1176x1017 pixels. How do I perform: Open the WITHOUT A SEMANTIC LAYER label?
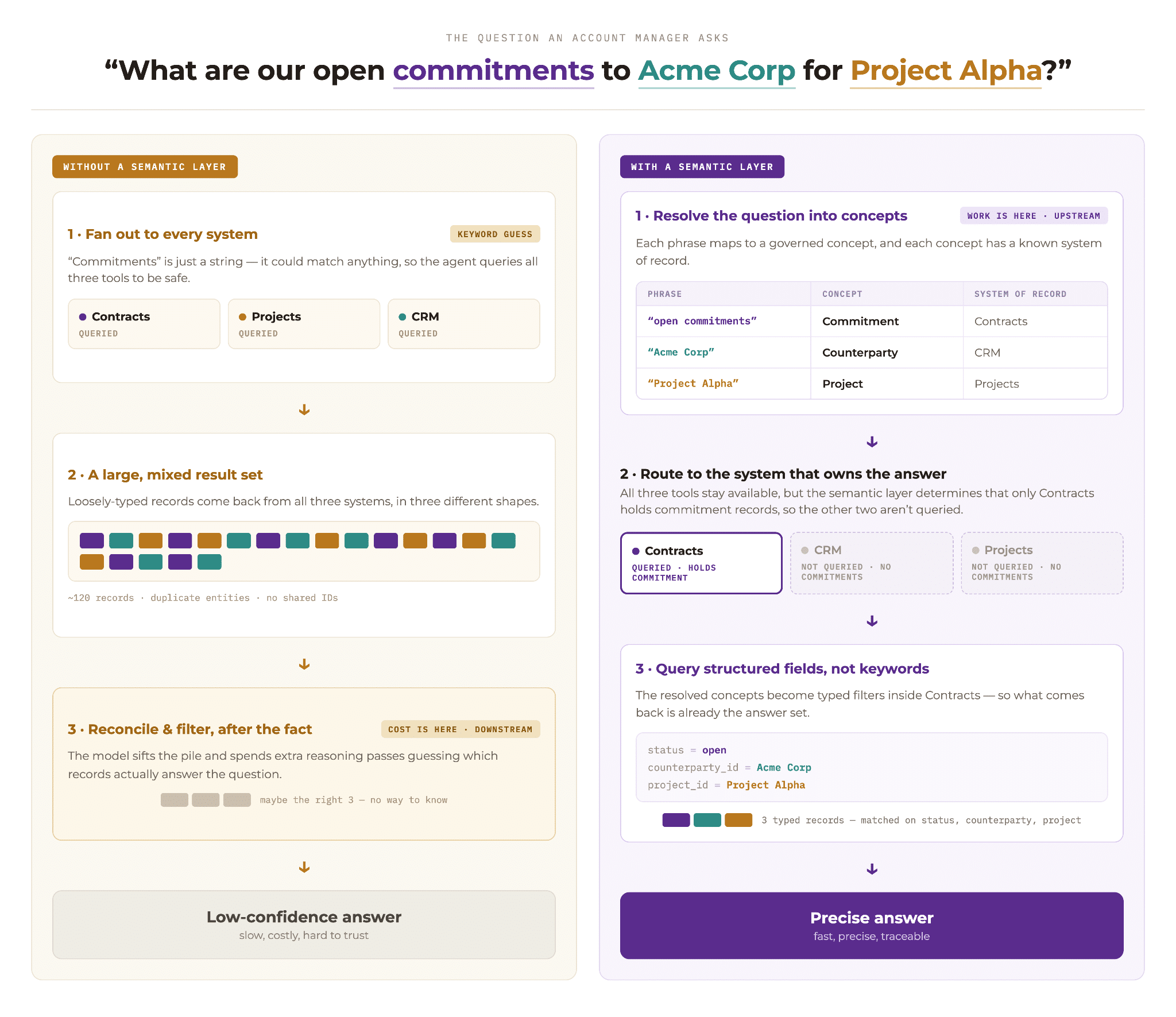click(x=145, y=167)
